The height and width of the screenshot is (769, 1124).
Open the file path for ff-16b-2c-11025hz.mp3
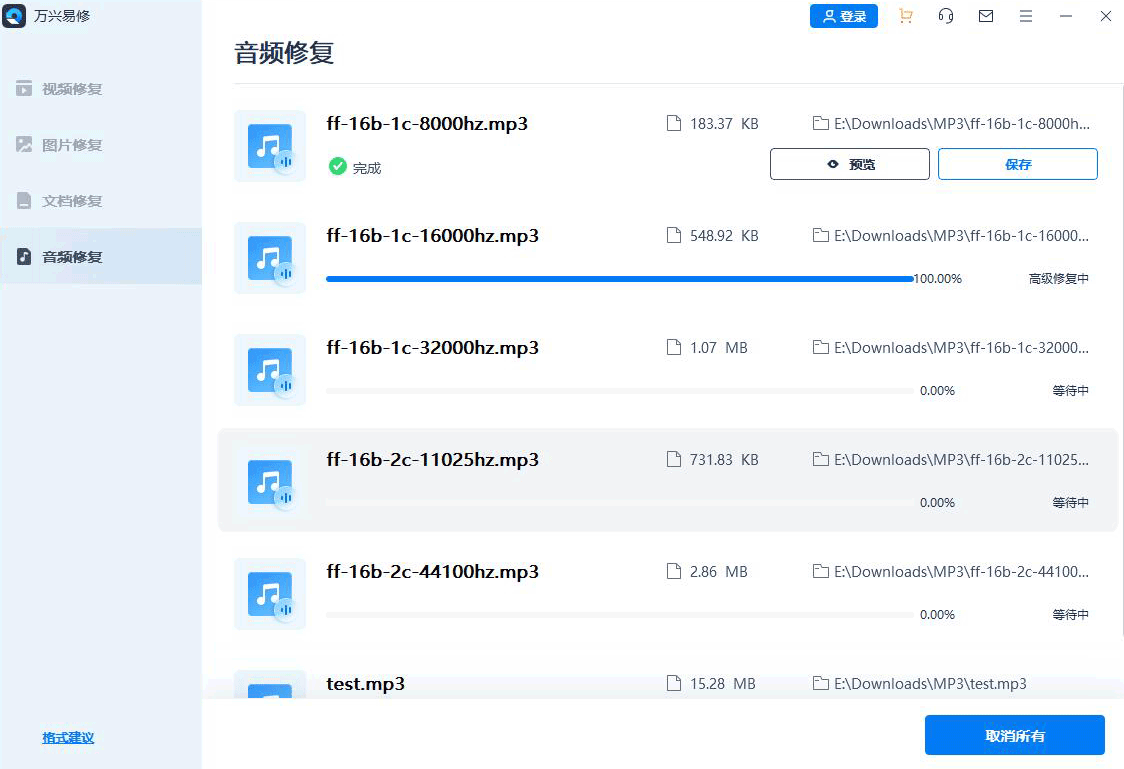[950, 459]
